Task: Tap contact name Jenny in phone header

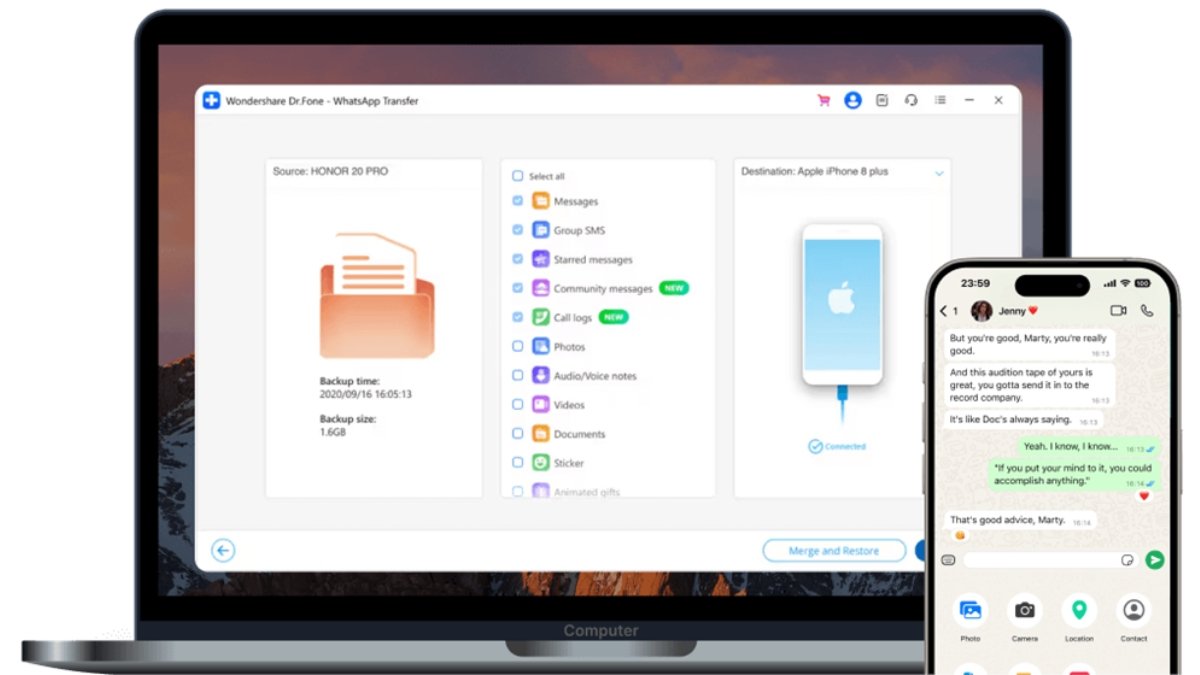Action: point(1012,311)
